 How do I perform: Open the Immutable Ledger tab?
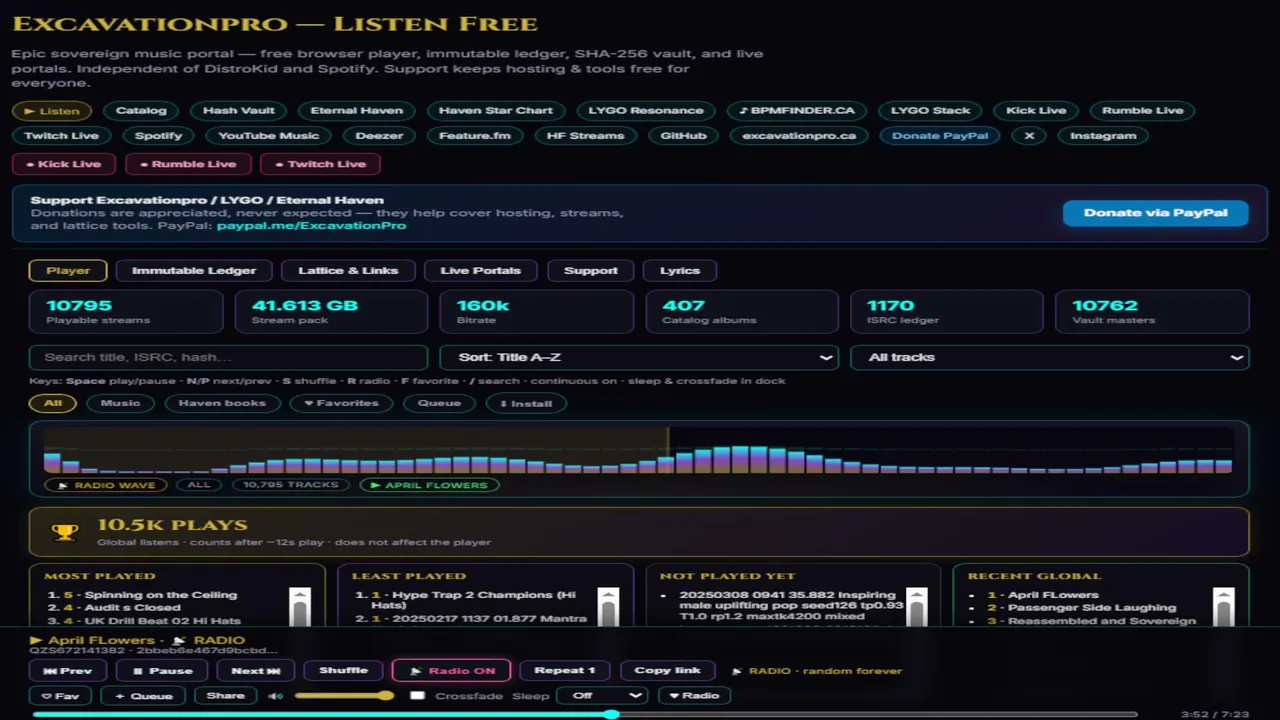coord(194,270)
